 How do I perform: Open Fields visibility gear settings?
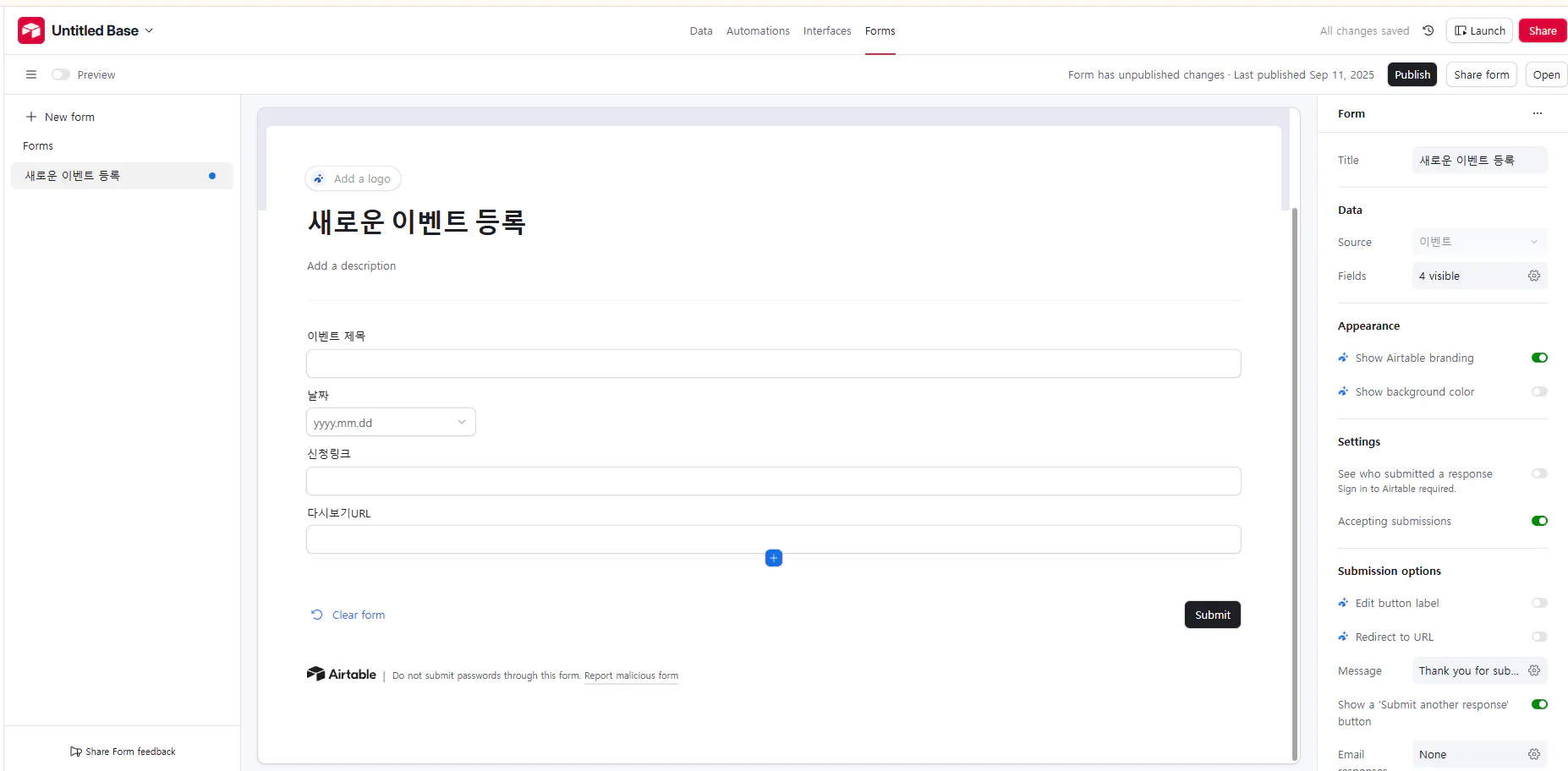tap(1534, 276)
